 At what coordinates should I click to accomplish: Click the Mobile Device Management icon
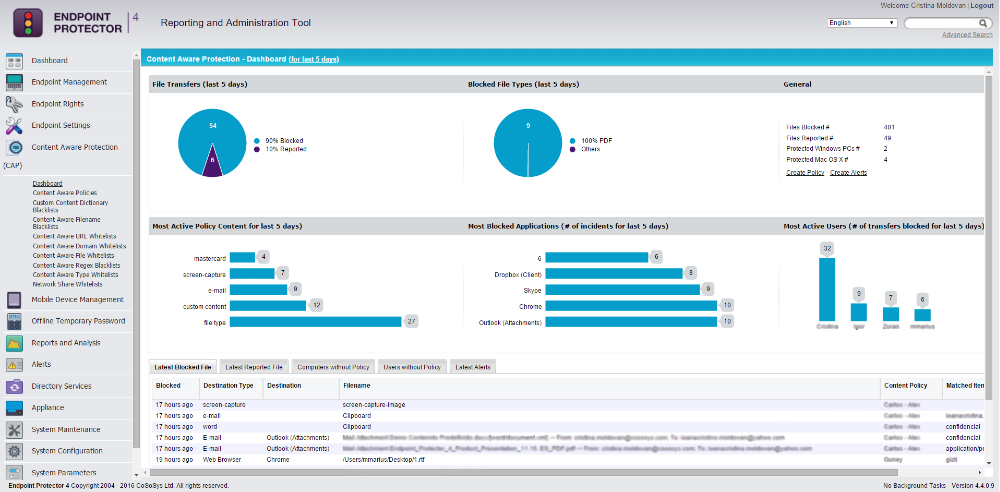point(15,300)
